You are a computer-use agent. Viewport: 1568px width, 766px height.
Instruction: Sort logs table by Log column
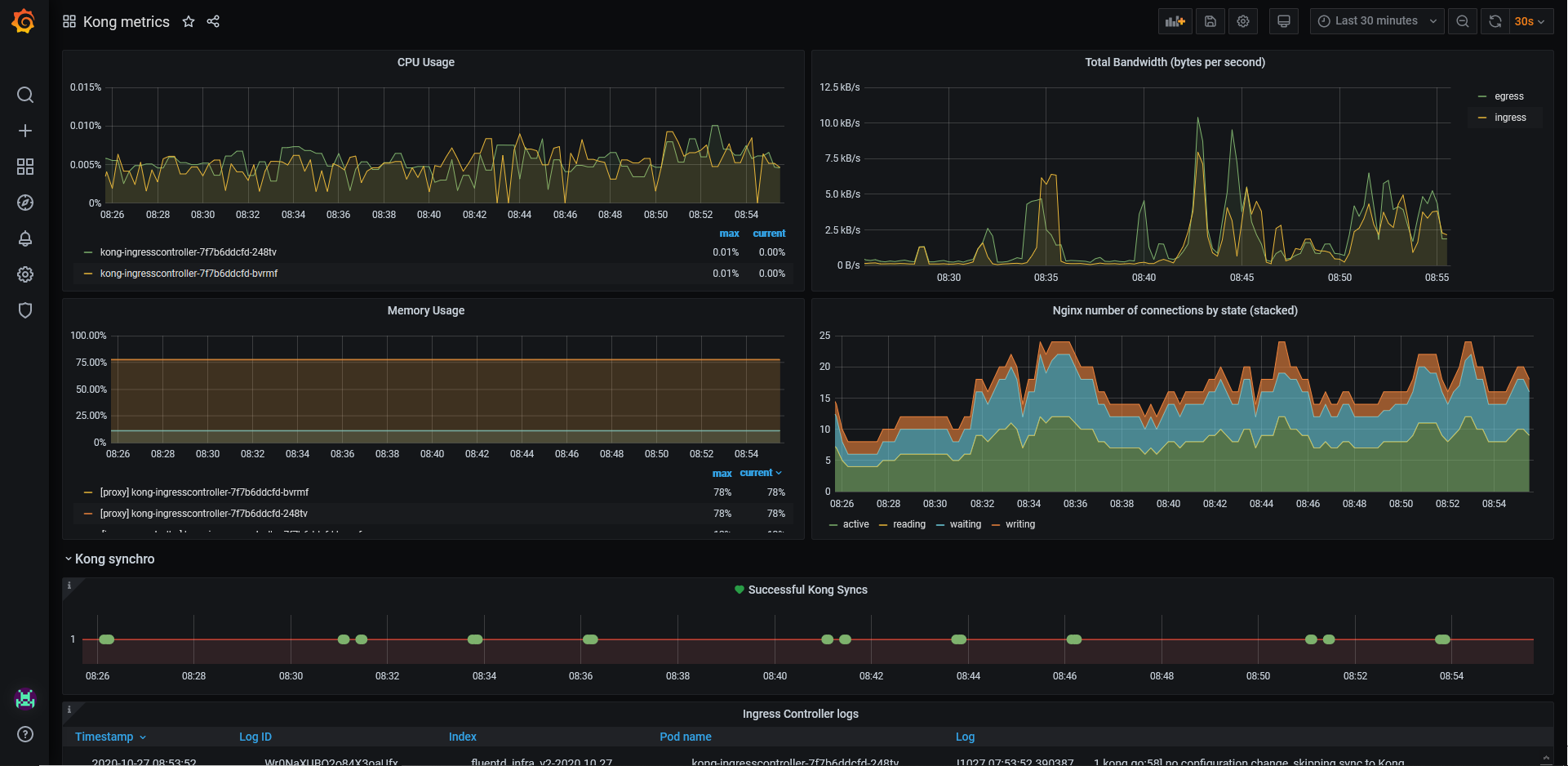pos(965,737)
